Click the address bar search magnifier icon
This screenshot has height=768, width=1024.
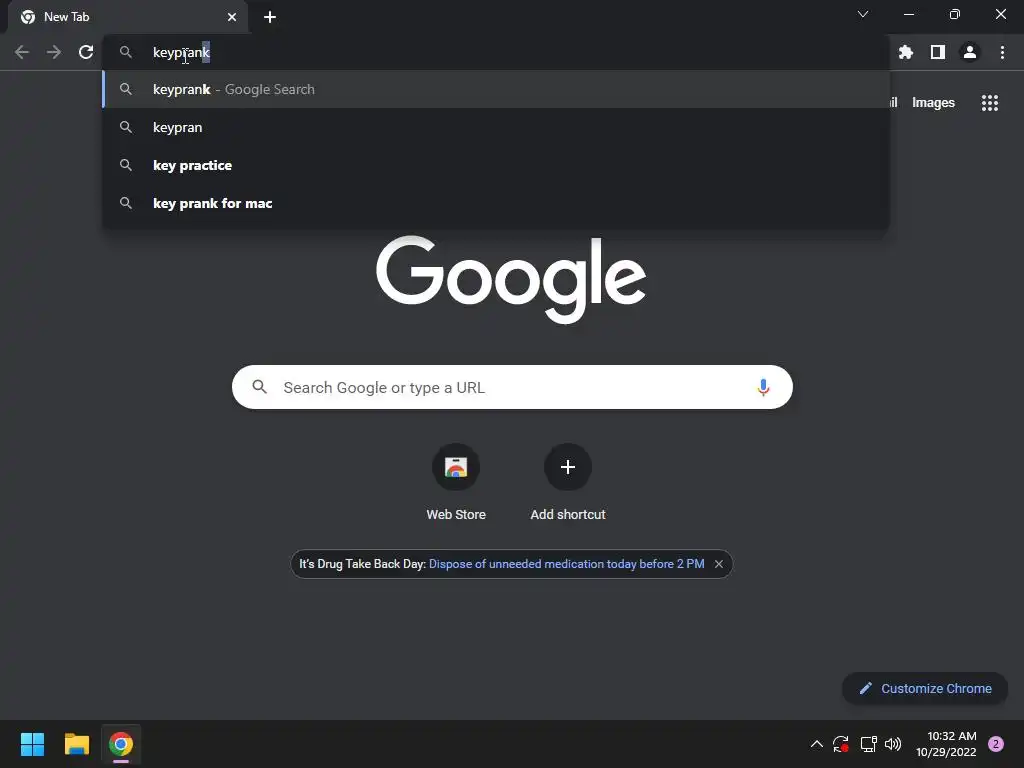coord(126,52)
